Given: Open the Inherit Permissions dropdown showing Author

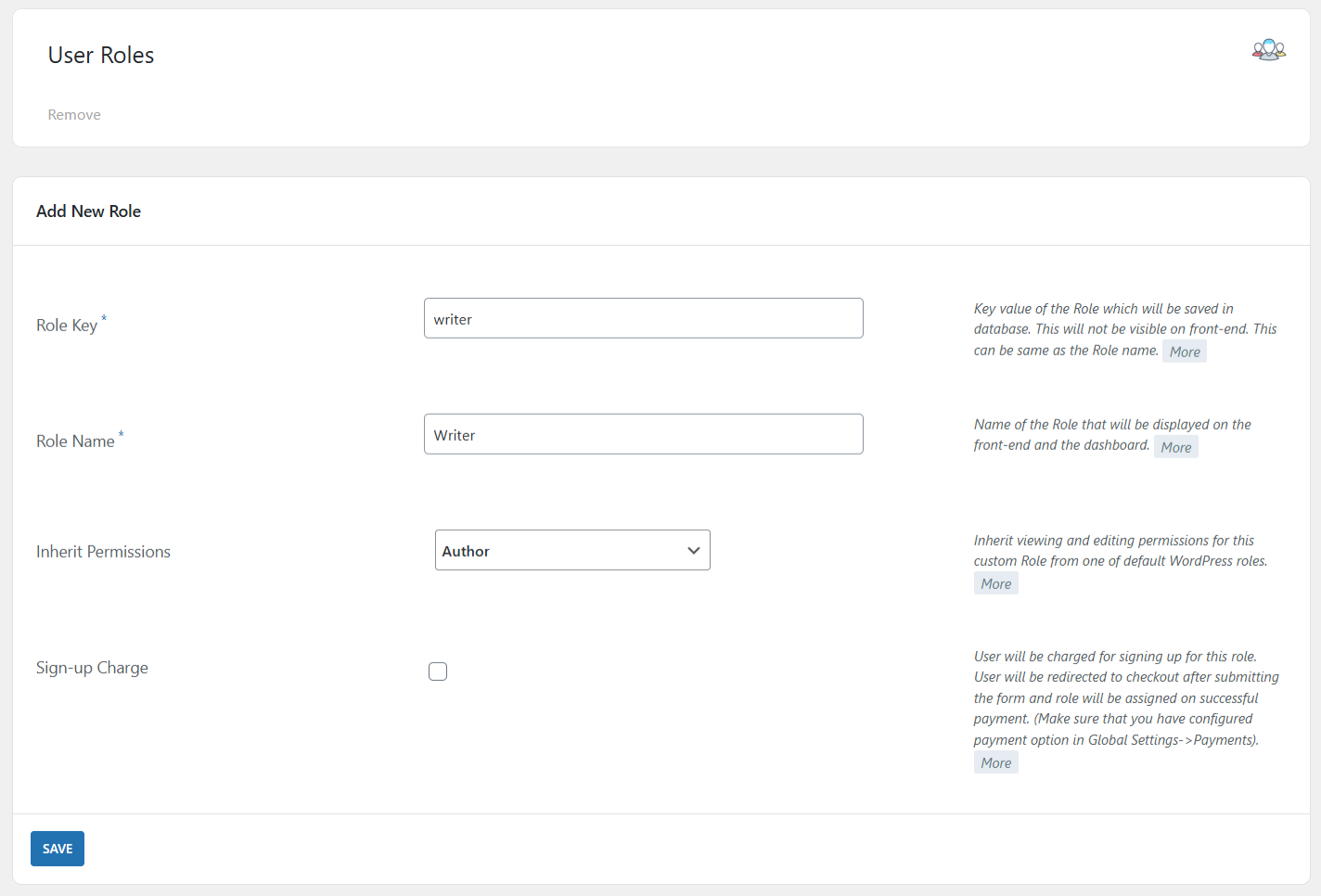Looking at the screenshot, I should [x=572, y=550].
